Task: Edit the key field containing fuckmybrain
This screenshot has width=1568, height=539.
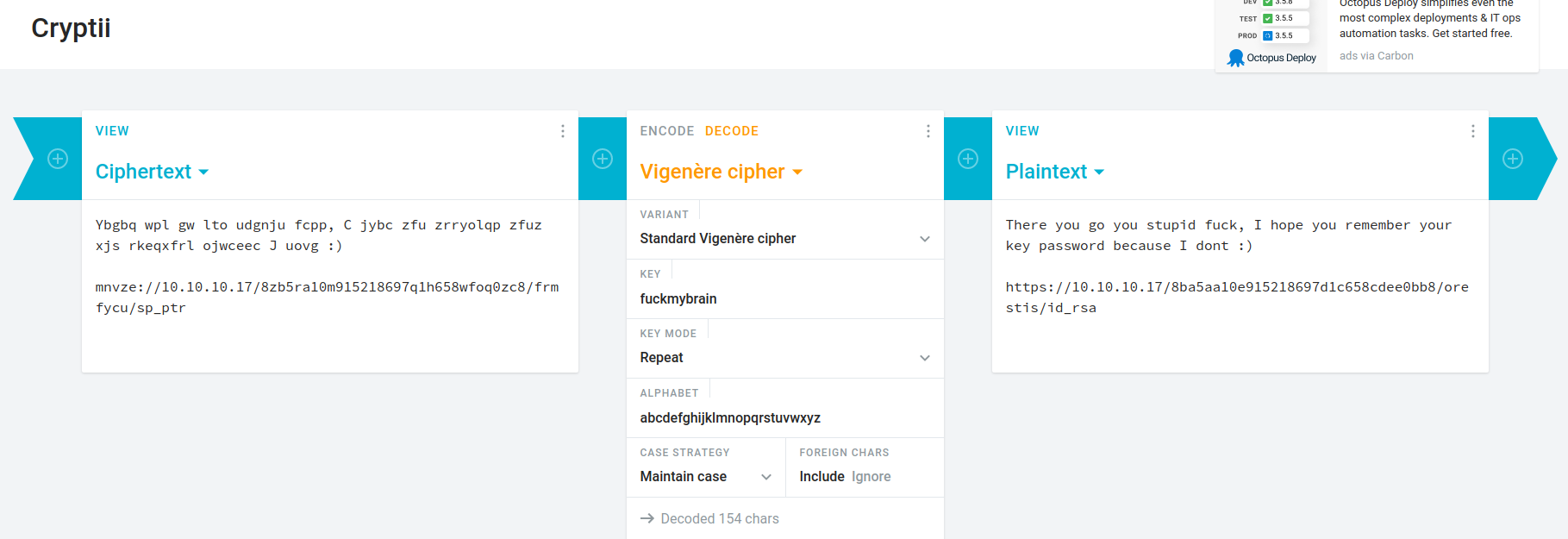Action: click(785, 299)
